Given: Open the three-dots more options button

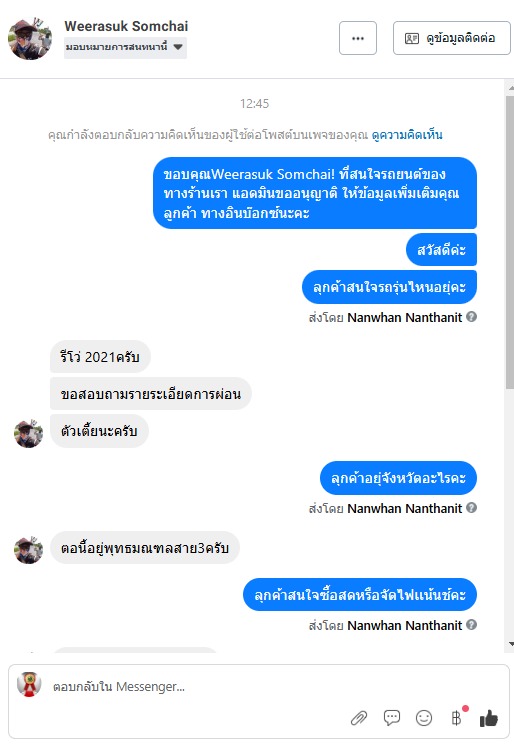Looking at the screenshot, I should click(x=358, y=38).
